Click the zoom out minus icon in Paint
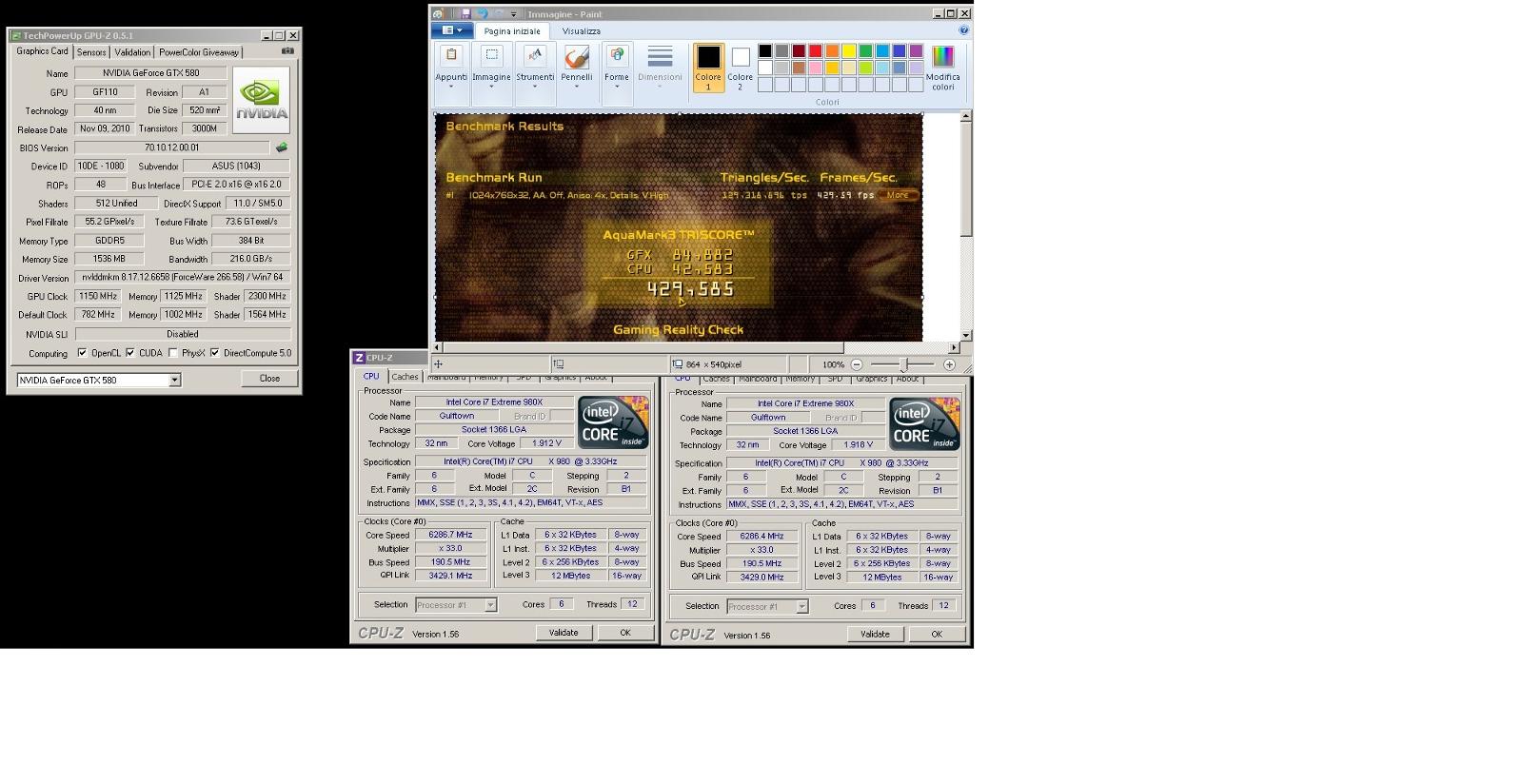Screen dimensions: 1523x784 [x=857, y=364]
